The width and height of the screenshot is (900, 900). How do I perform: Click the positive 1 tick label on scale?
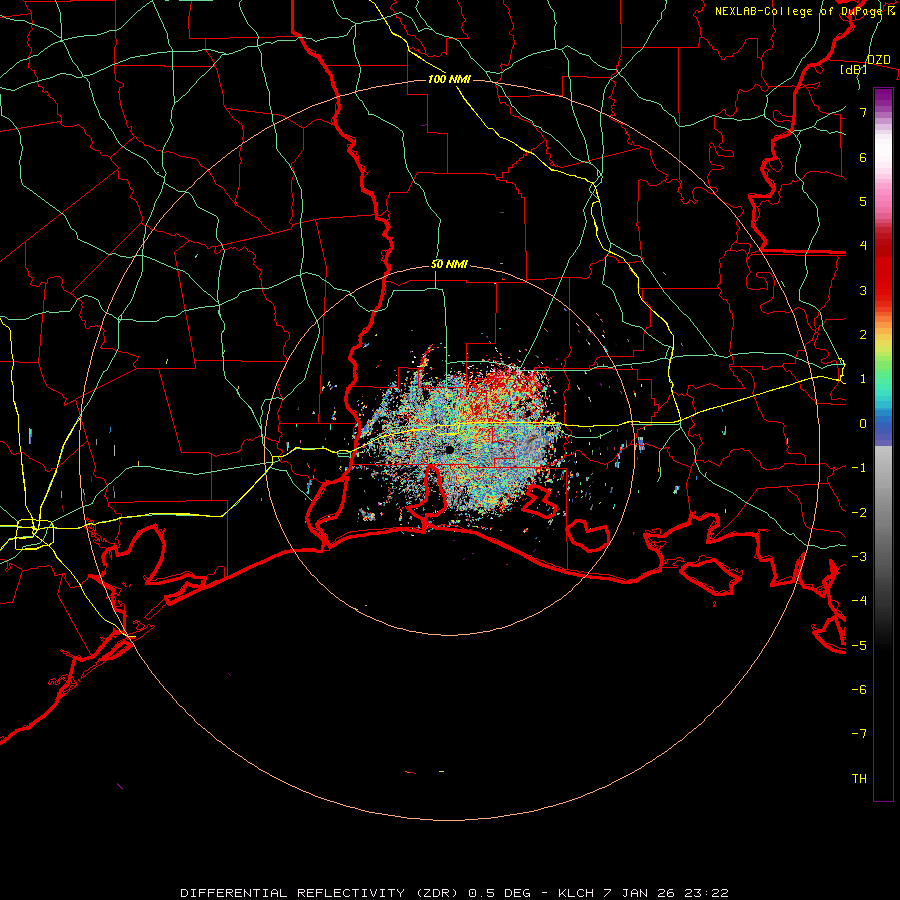863,379
